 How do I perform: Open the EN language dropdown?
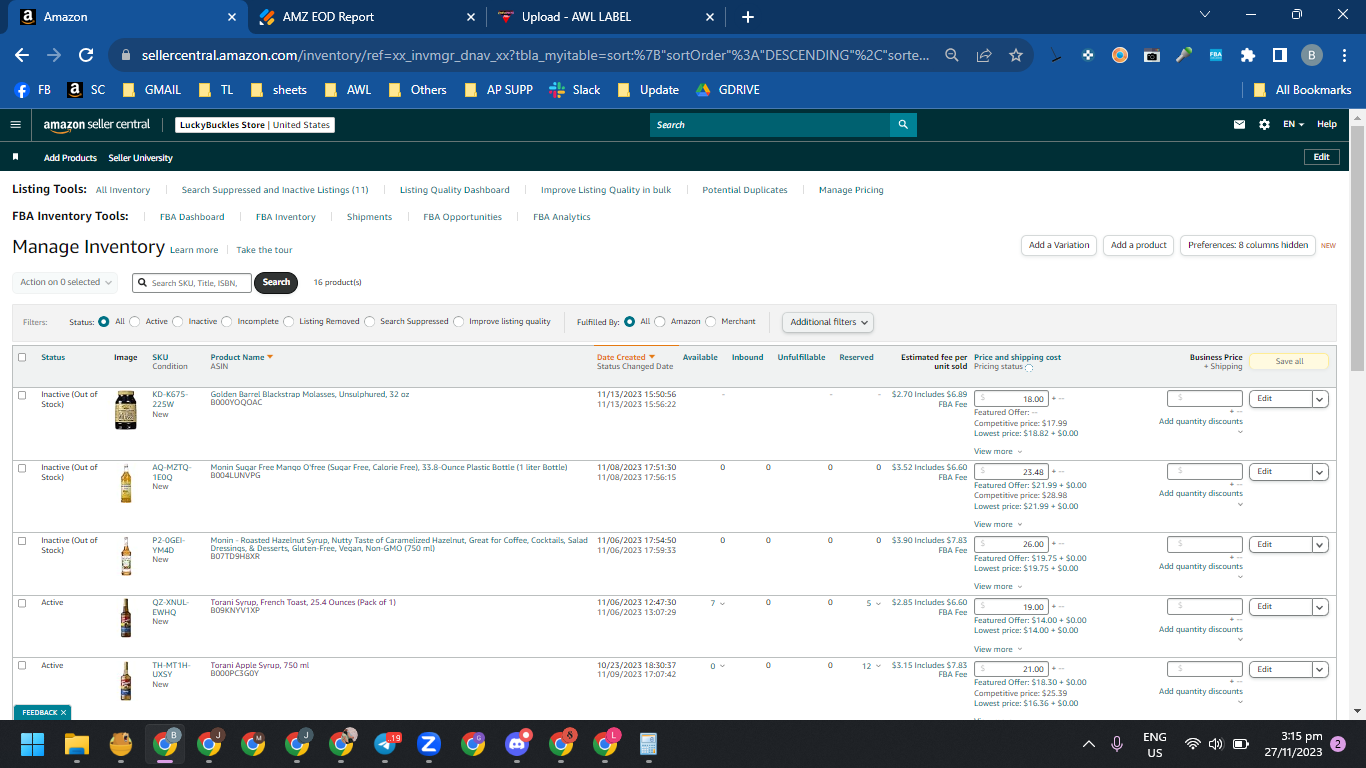pyautogui.click(x=1294, y=125)
